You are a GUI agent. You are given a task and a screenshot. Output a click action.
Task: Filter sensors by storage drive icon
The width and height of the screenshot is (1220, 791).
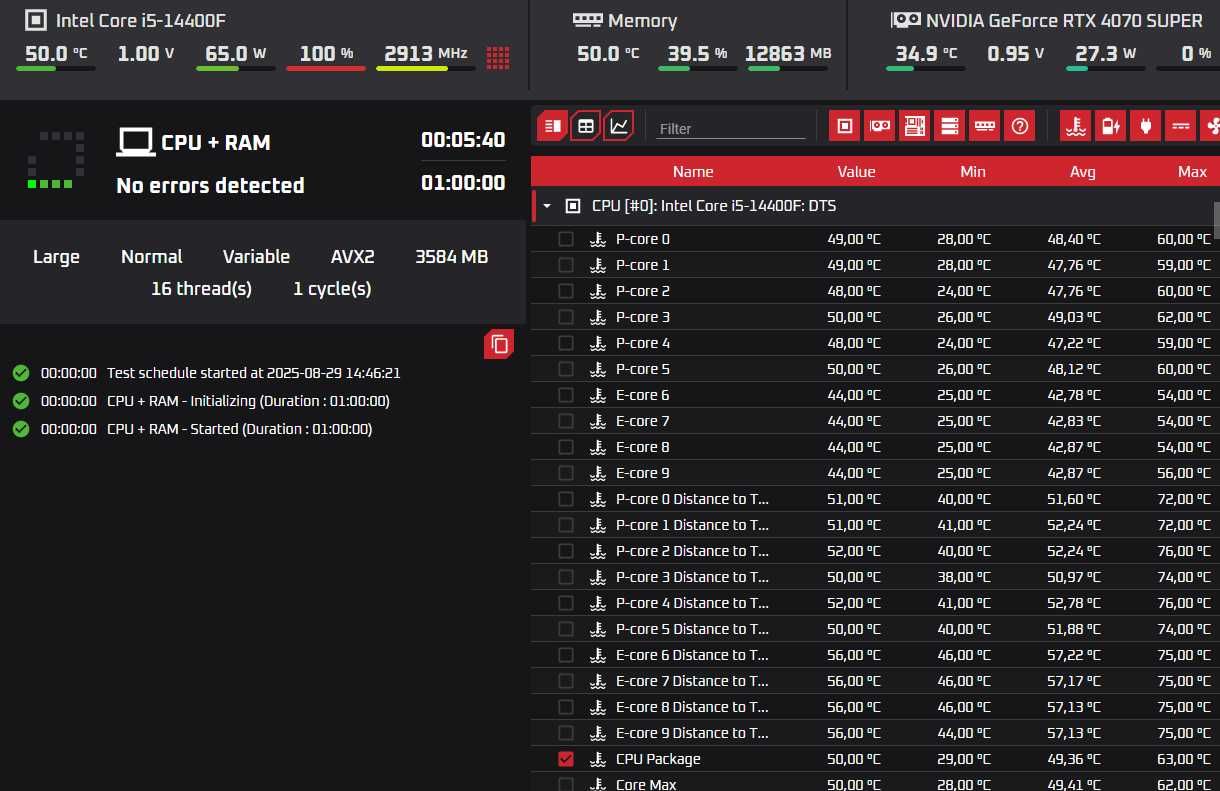point(949,126)
